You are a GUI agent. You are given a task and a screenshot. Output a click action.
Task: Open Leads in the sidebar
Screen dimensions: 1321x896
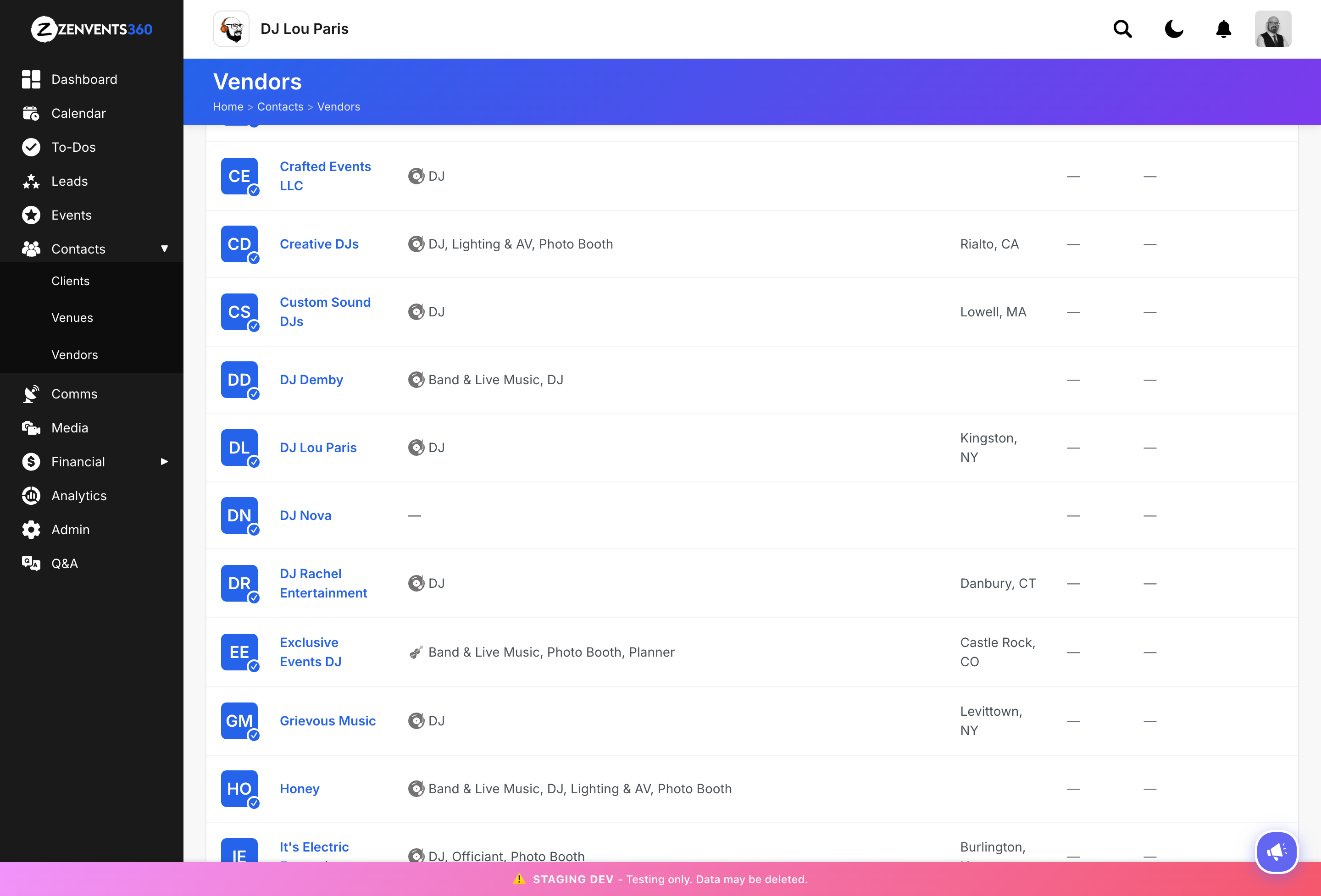pyautogui.click(x=69, y=181)
